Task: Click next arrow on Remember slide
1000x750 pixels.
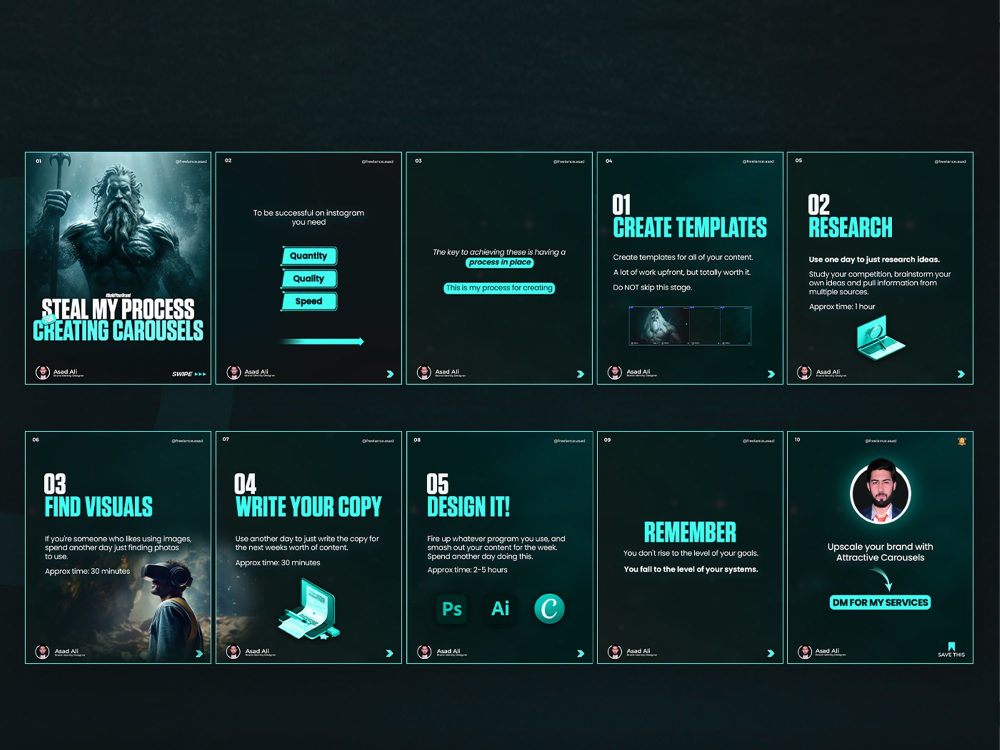Action: click(771, 654)
